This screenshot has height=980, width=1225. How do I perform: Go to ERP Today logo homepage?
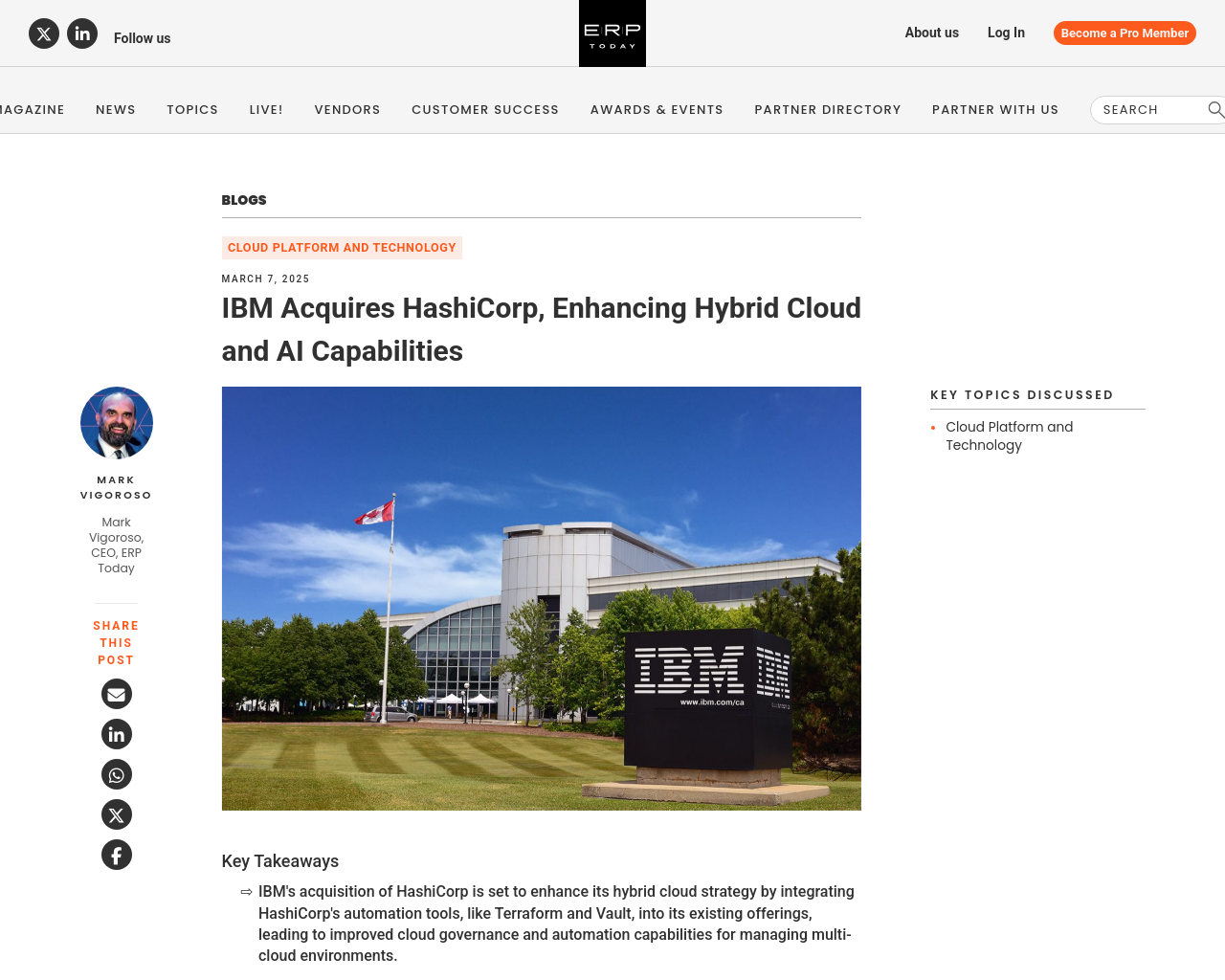coord(612,33)
